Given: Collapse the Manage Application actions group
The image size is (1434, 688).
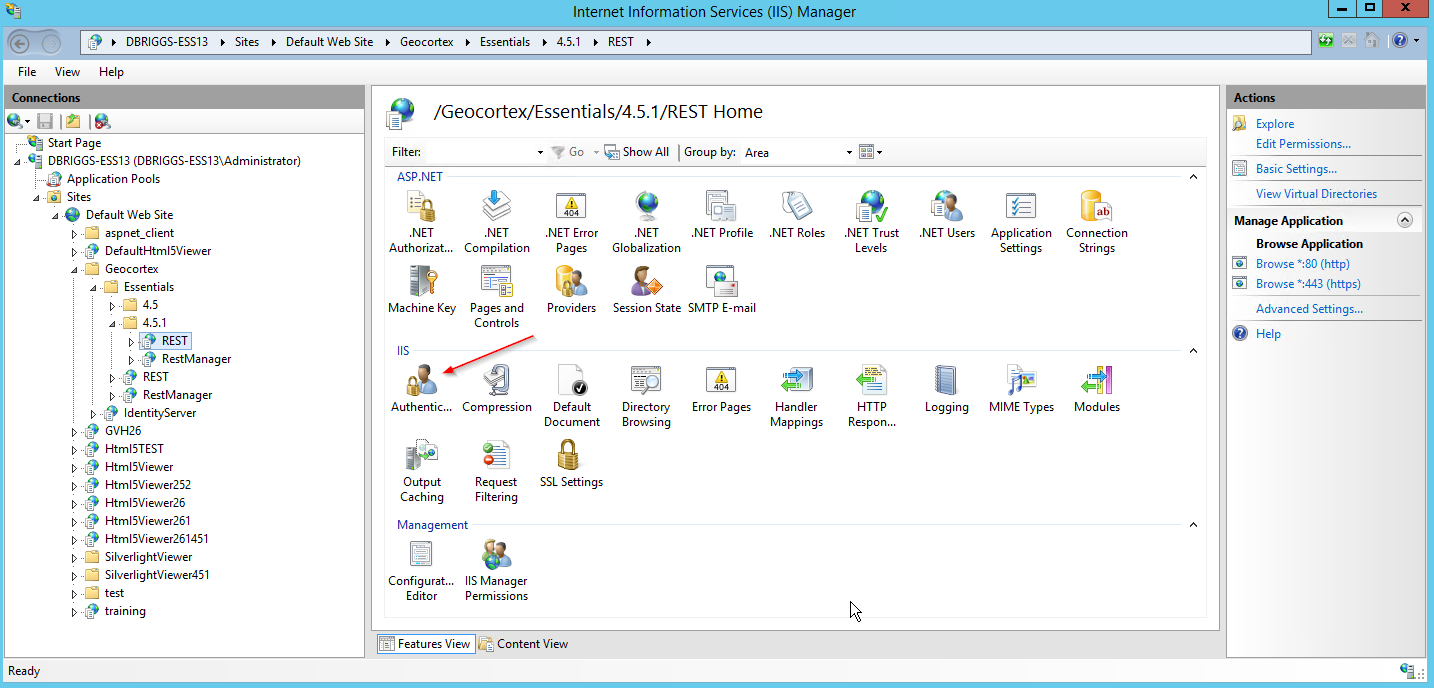Looking at the screenshot, I should 1405,221.
